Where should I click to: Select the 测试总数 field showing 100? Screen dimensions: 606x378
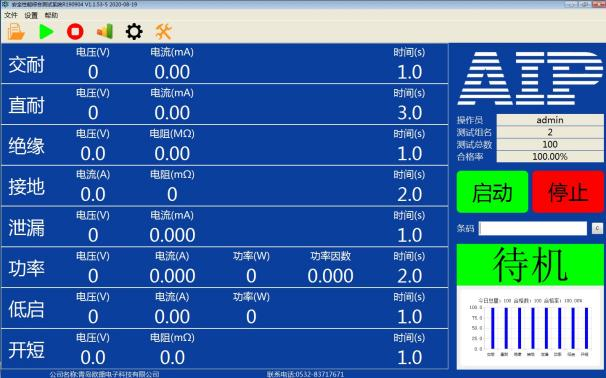point(550,144)
